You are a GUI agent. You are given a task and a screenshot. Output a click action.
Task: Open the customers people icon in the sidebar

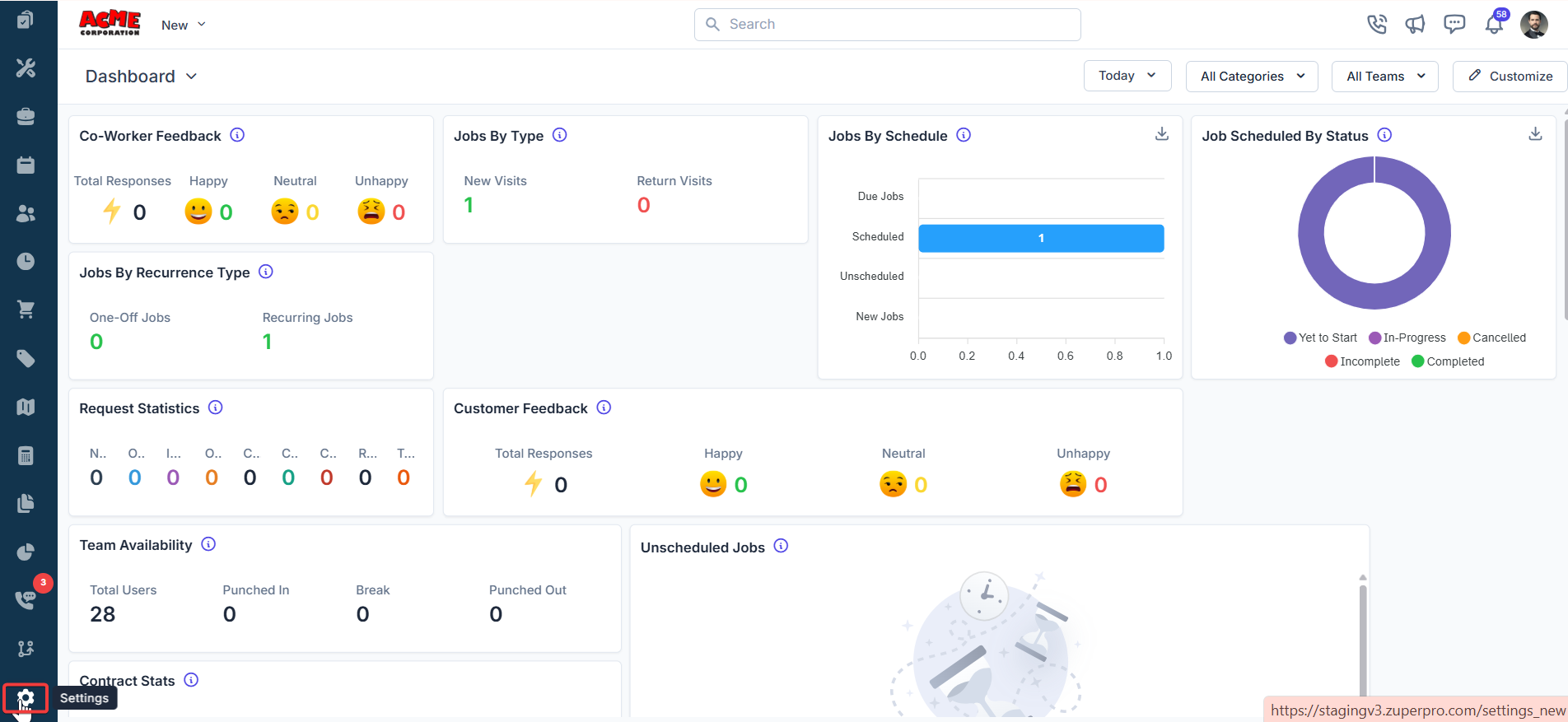[26, 213]
